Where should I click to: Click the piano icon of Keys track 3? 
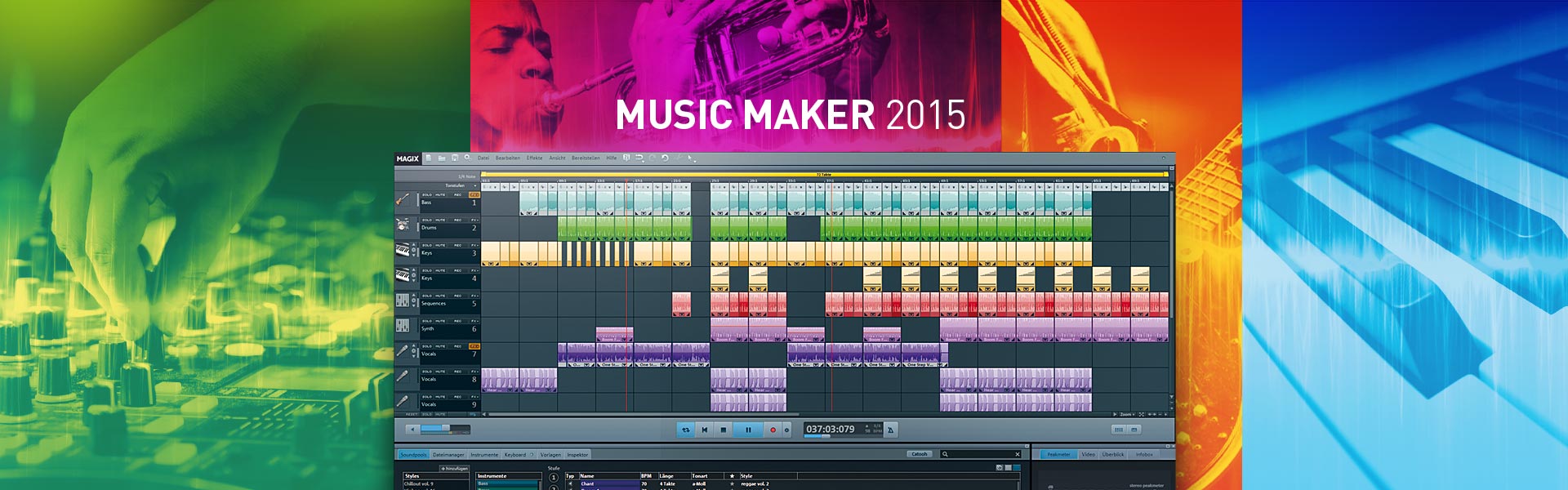click(x=403, y=251)
